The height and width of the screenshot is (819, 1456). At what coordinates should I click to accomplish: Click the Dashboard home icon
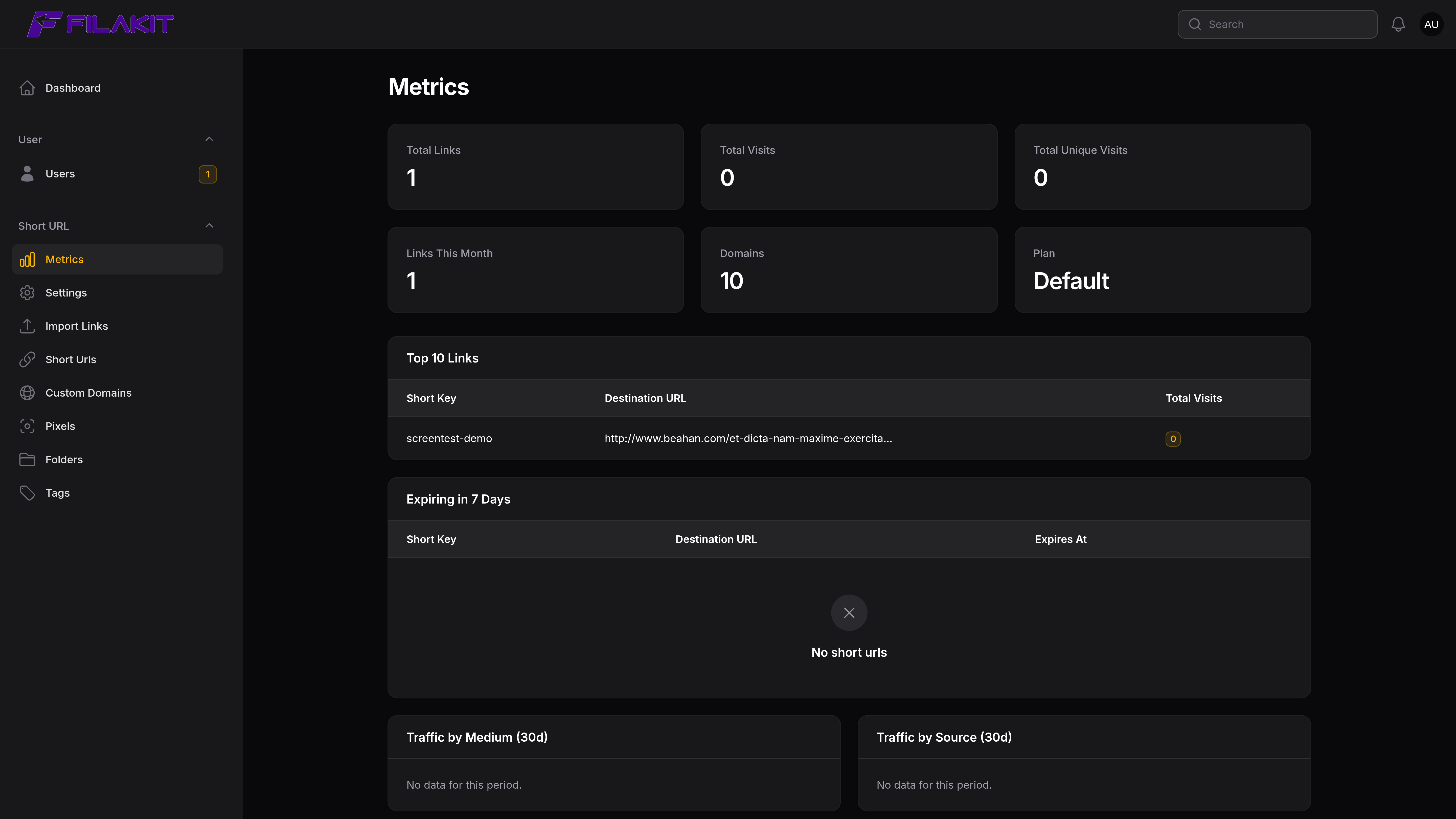coord(27,88)
